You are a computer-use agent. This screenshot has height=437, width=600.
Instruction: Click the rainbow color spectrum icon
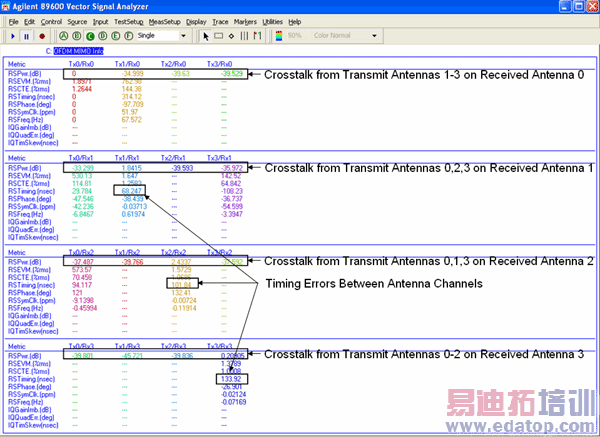(279, 36)
